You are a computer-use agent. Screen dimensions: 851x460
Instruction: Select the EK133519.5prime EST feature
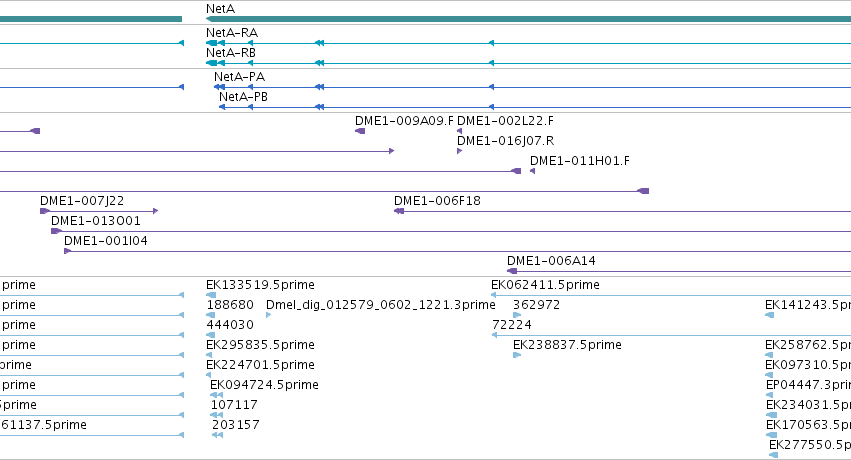(x=211, y=295)
